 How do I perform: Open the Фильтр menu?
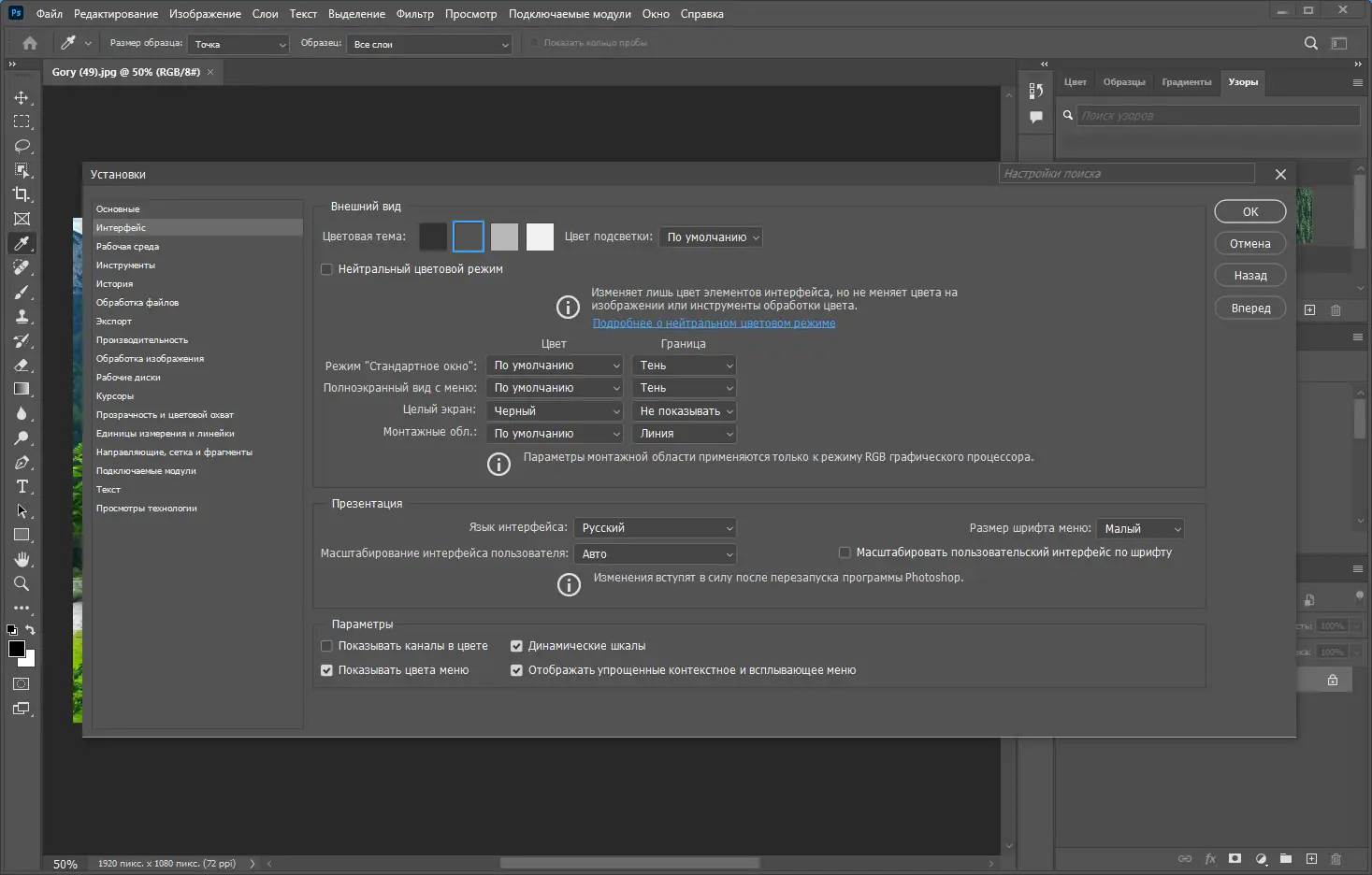(x=414, y=14)
